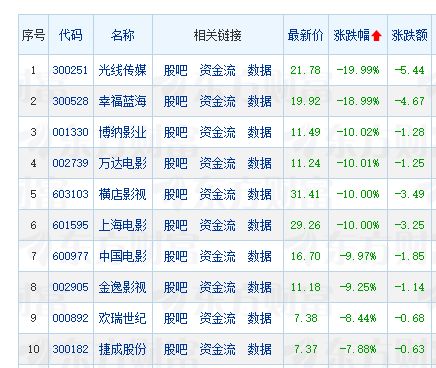This screenshot has width=436, height=368.
Task: Open 博纳影业 stock page
Action: 122,132
